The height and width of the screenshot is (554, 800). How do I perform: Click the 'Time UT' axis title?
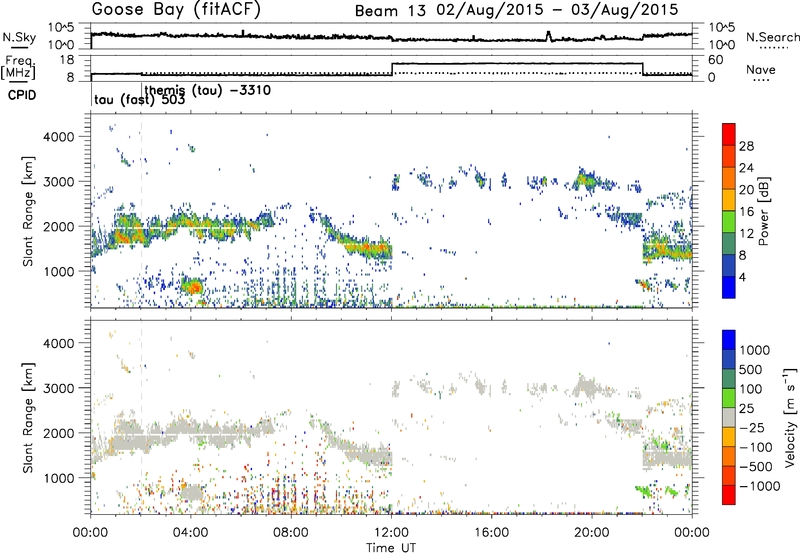pyautogui.click(x=391, y=548)
